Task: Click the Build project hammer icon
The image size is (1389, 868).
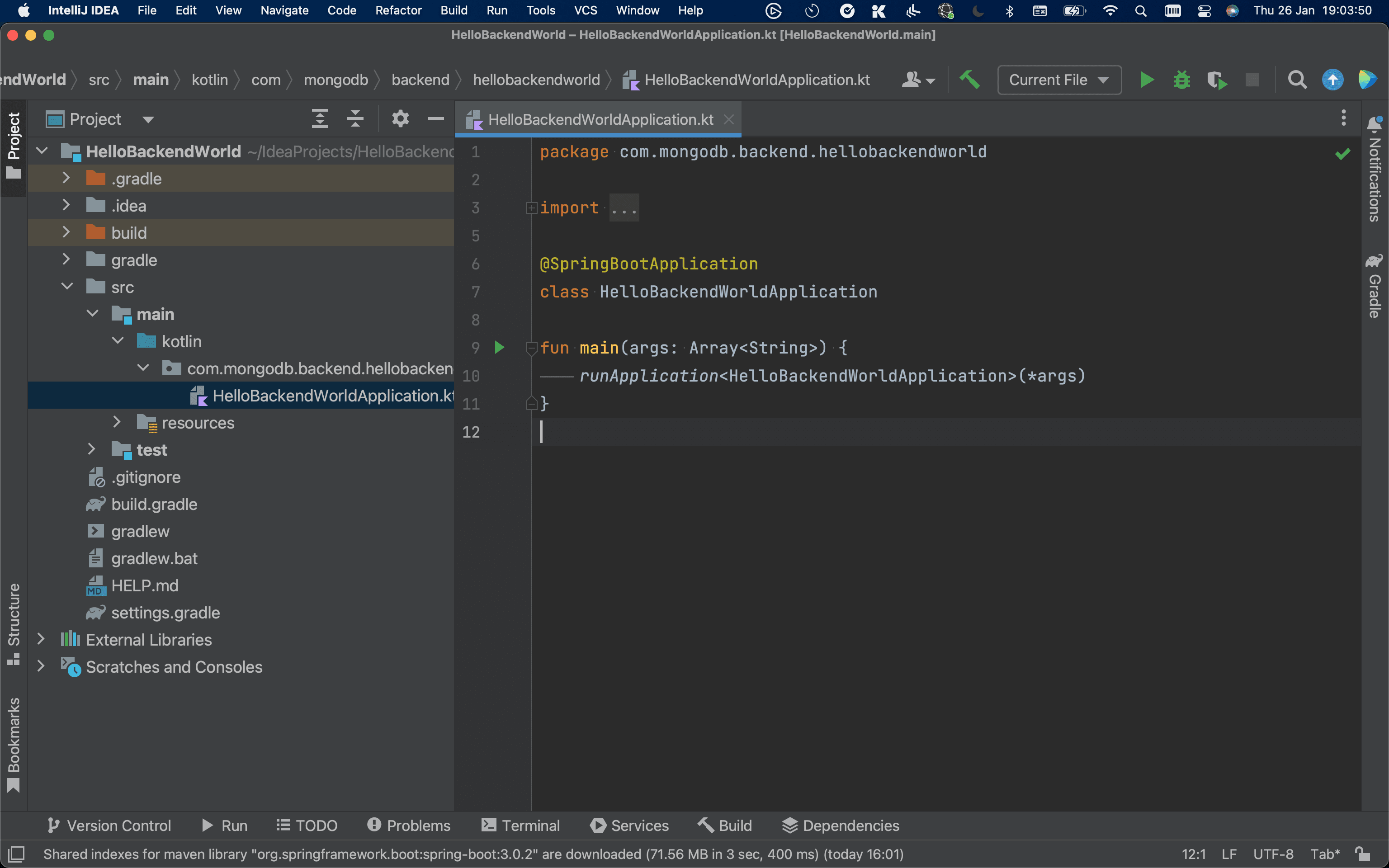Action: (x=969, y=80)
